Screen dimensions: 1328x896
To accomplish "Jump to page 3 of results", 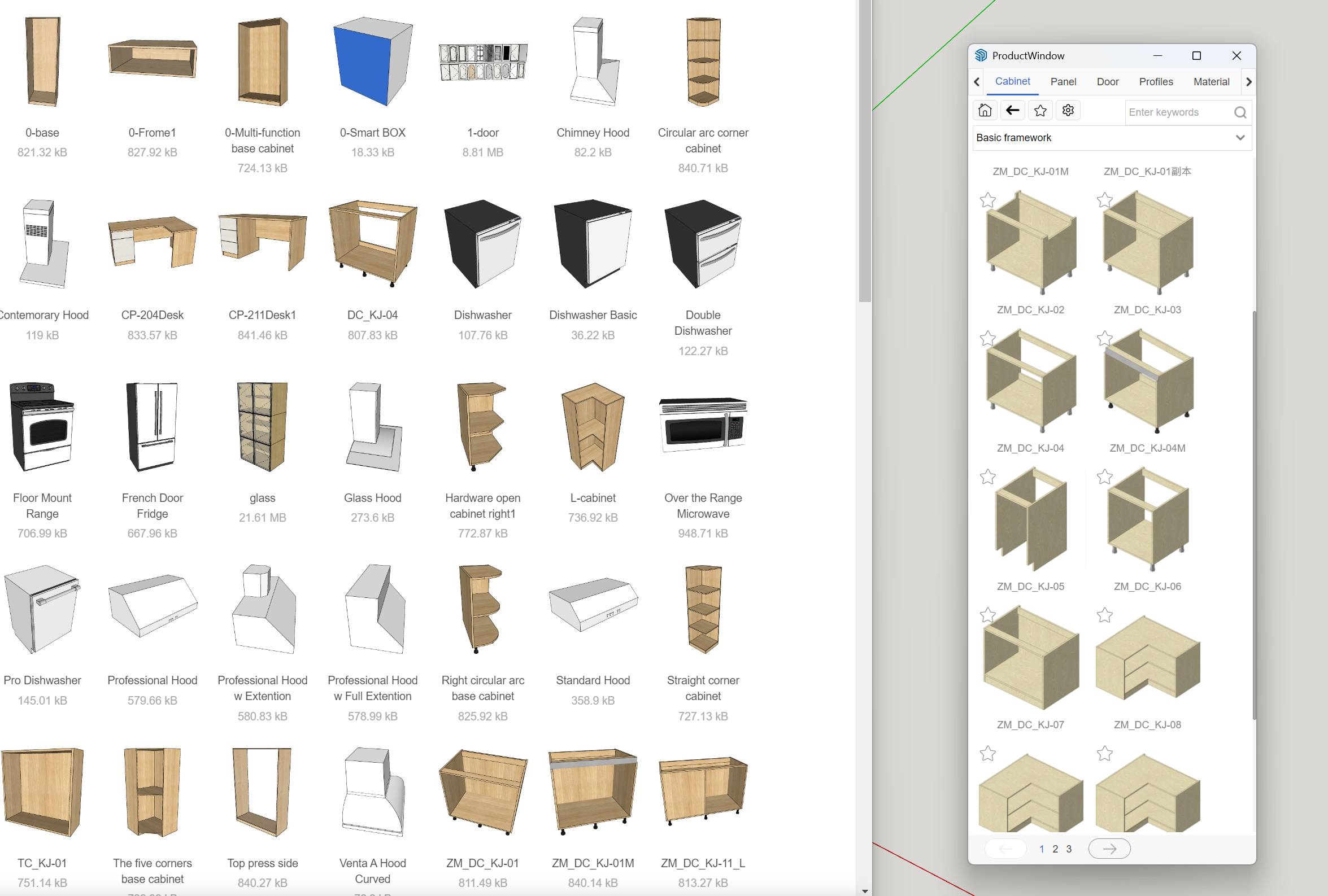I will coord(1069,849).
